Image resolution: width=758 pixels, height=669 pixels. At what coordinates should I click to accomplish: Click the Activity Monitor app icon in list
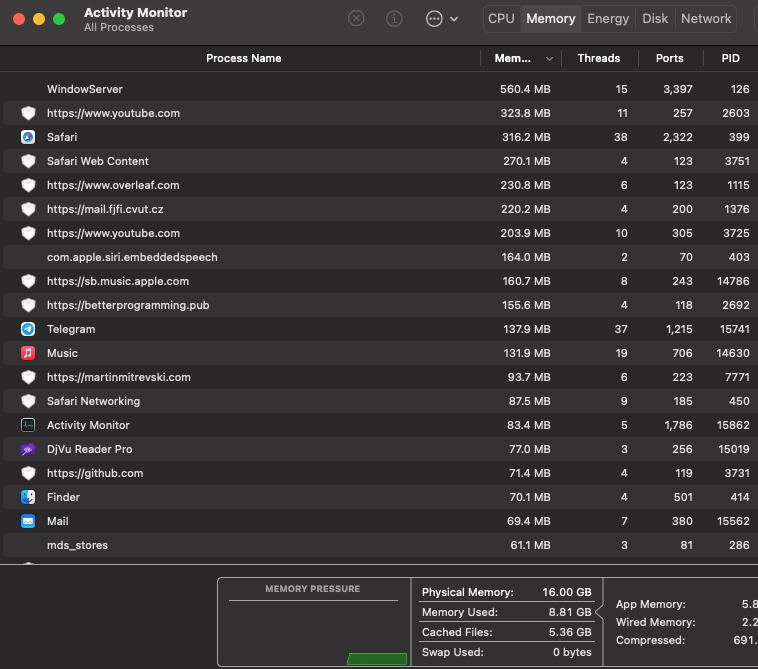[x=28, y=425]
